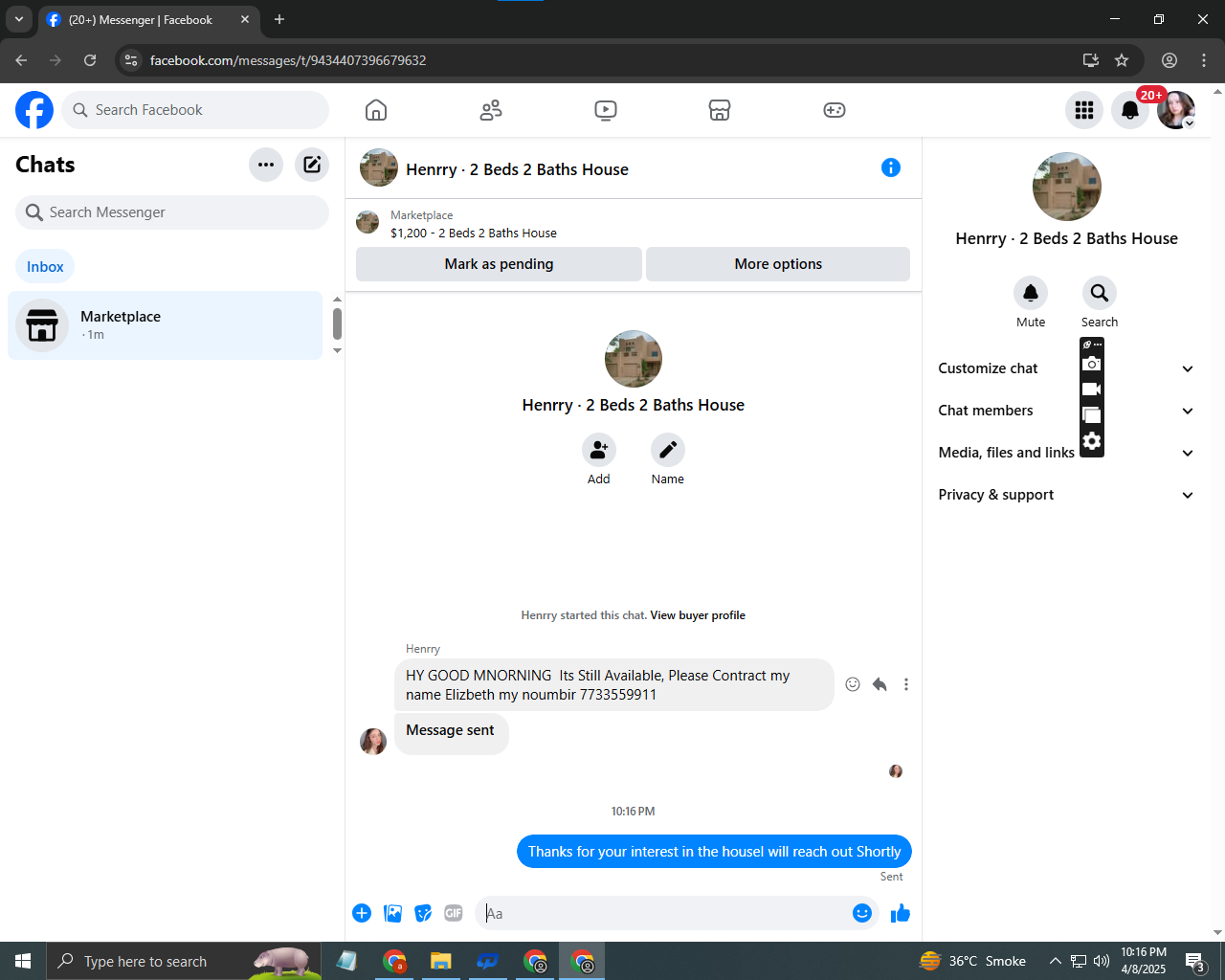Open Marketplace icon in top navigation

pos(720,110)
